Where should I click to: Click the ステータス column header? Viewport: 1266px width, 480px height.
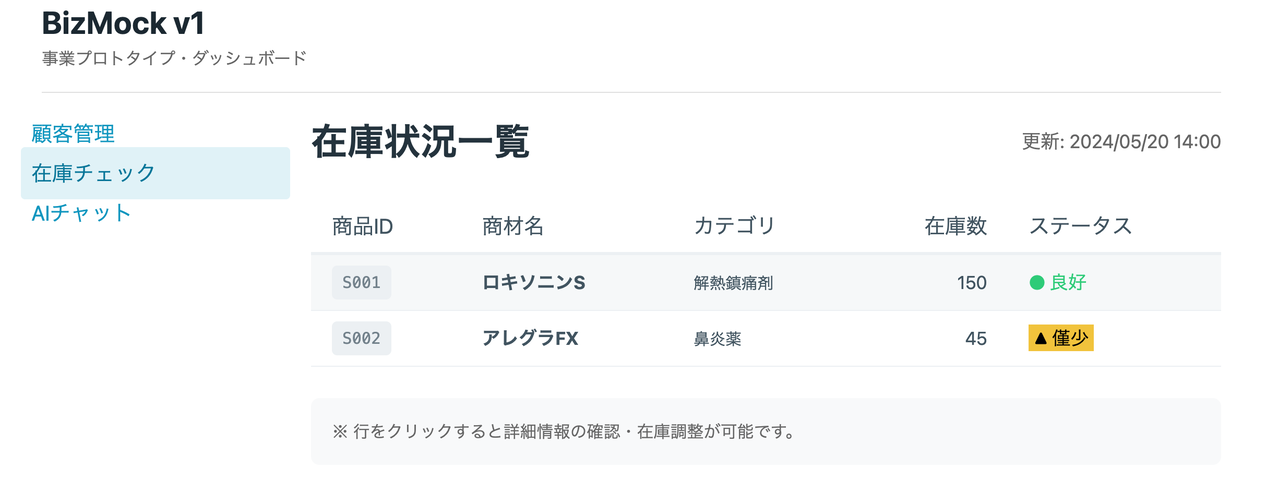tap(1080, 226)
